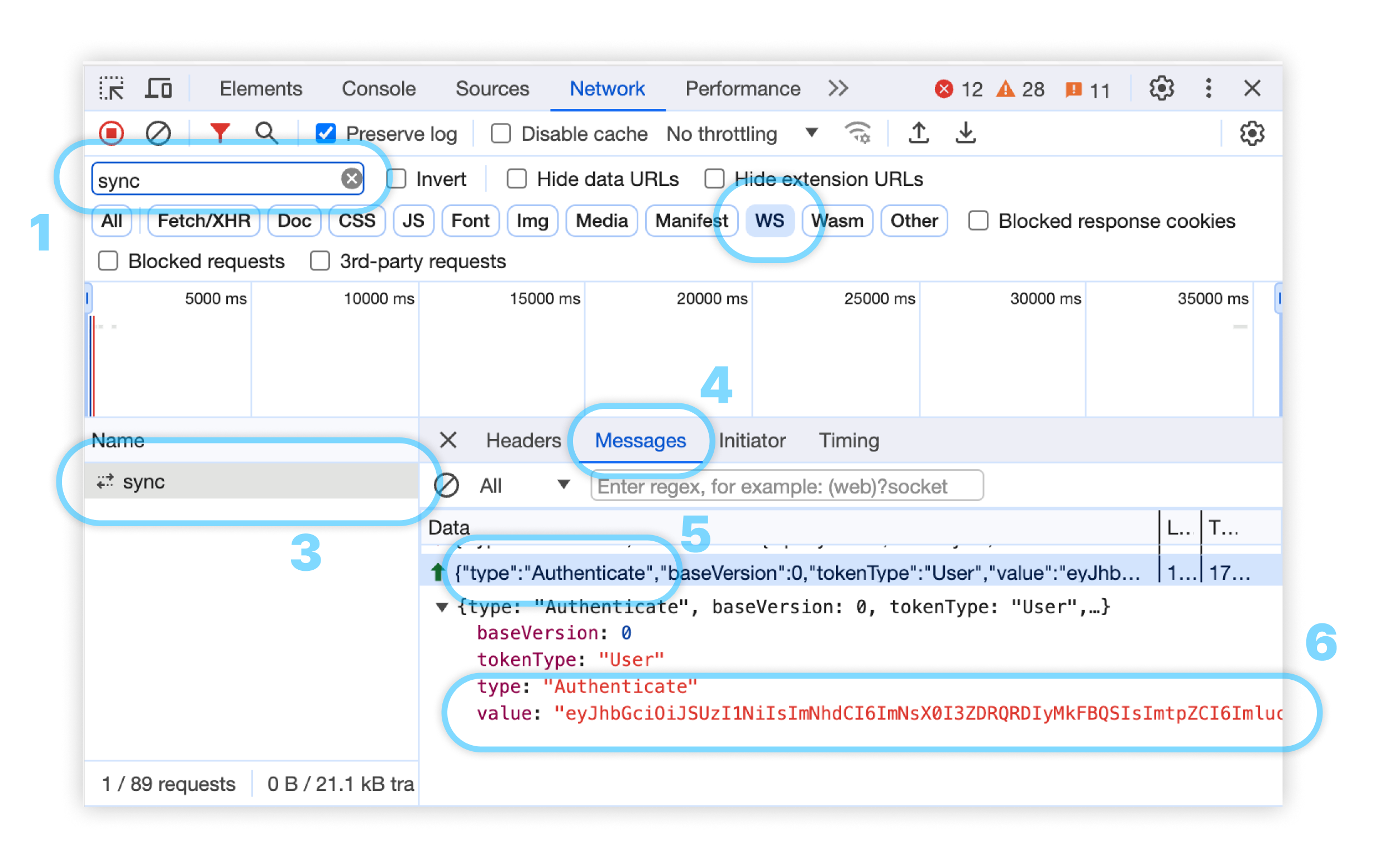Clear all WebSocket messages
The image size is (1375, 868).
[447, 485]
